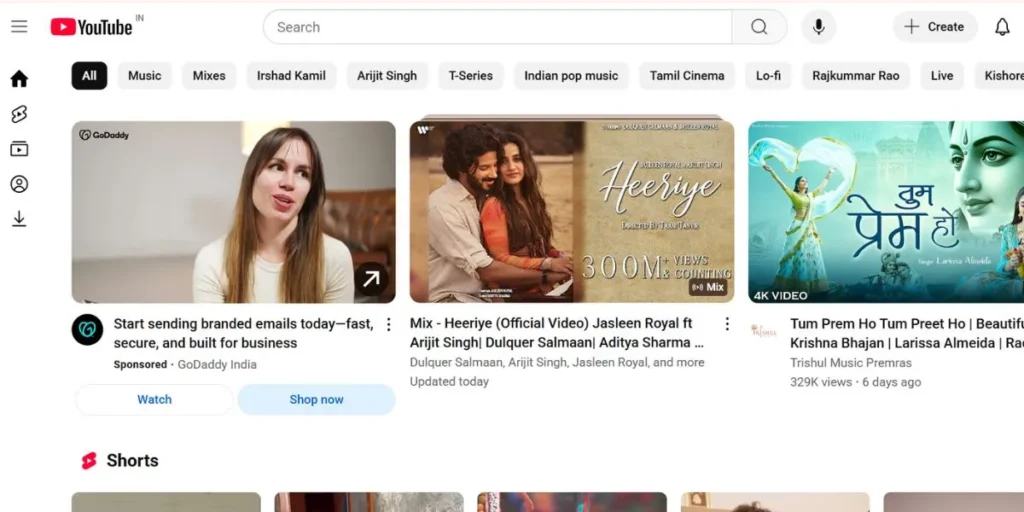The height and width of the screenshot is (512, 1024).
Task: Open Mix - Heeriye video title
Action: click(x=556, y=333)
